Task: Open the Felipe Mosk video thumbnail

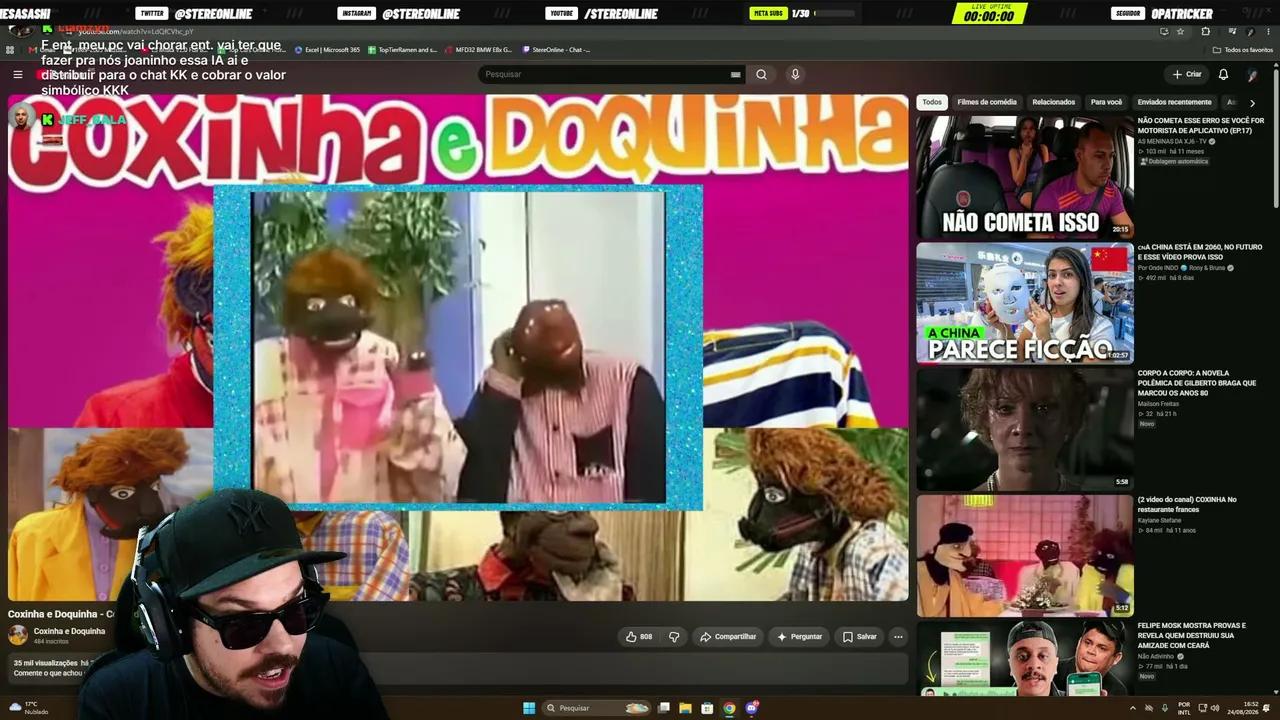Action: click(x=1025, y=658)
